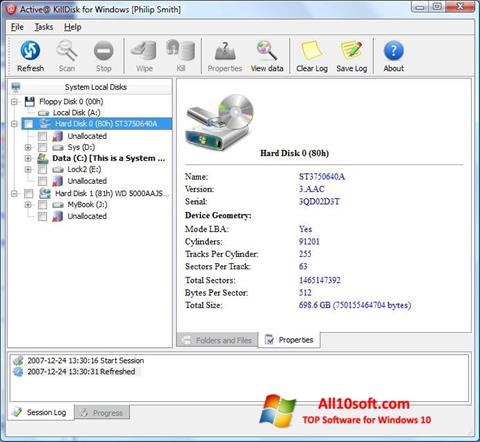480x442 pixels.
Task: Open the Tasks menu
Action: 44,27
